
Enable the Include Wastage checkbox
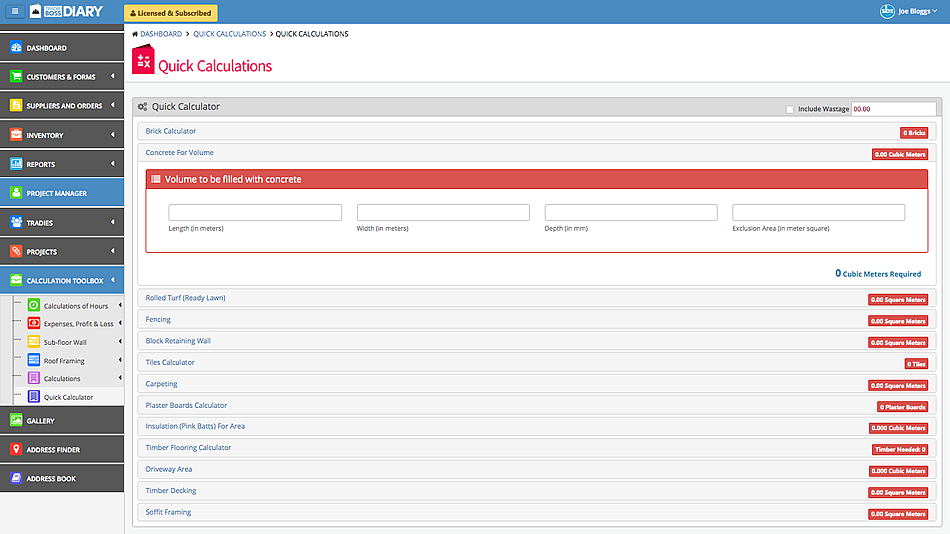point(790,109)
